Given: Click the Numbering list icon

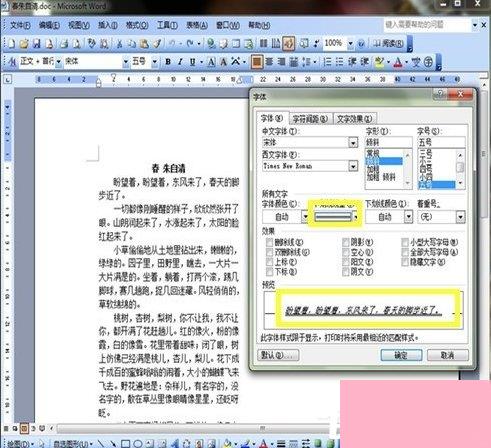Looking at the screenshot, I should (328, 62).
